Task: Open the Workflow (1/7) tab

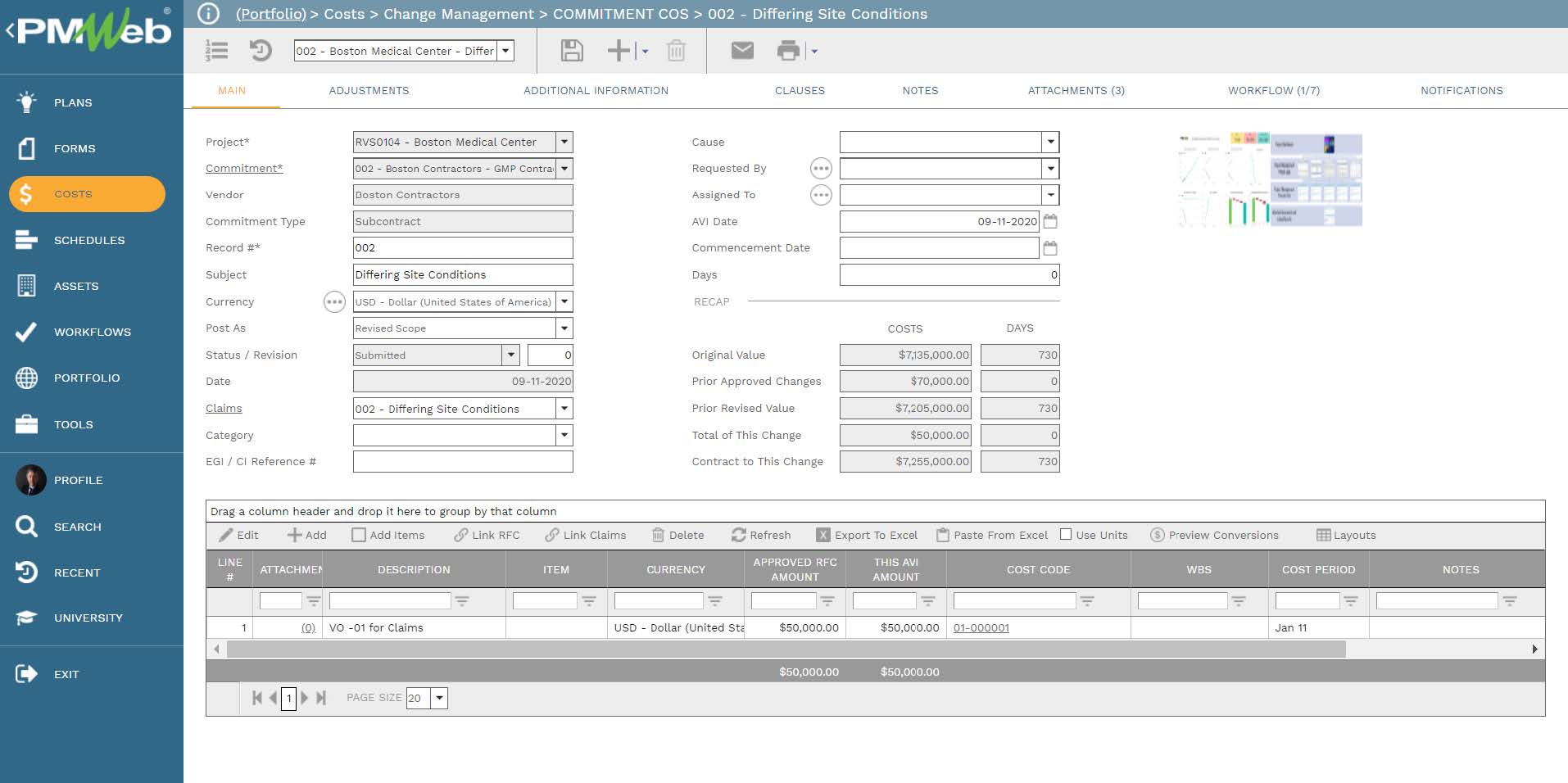Action: (1274, 91)
